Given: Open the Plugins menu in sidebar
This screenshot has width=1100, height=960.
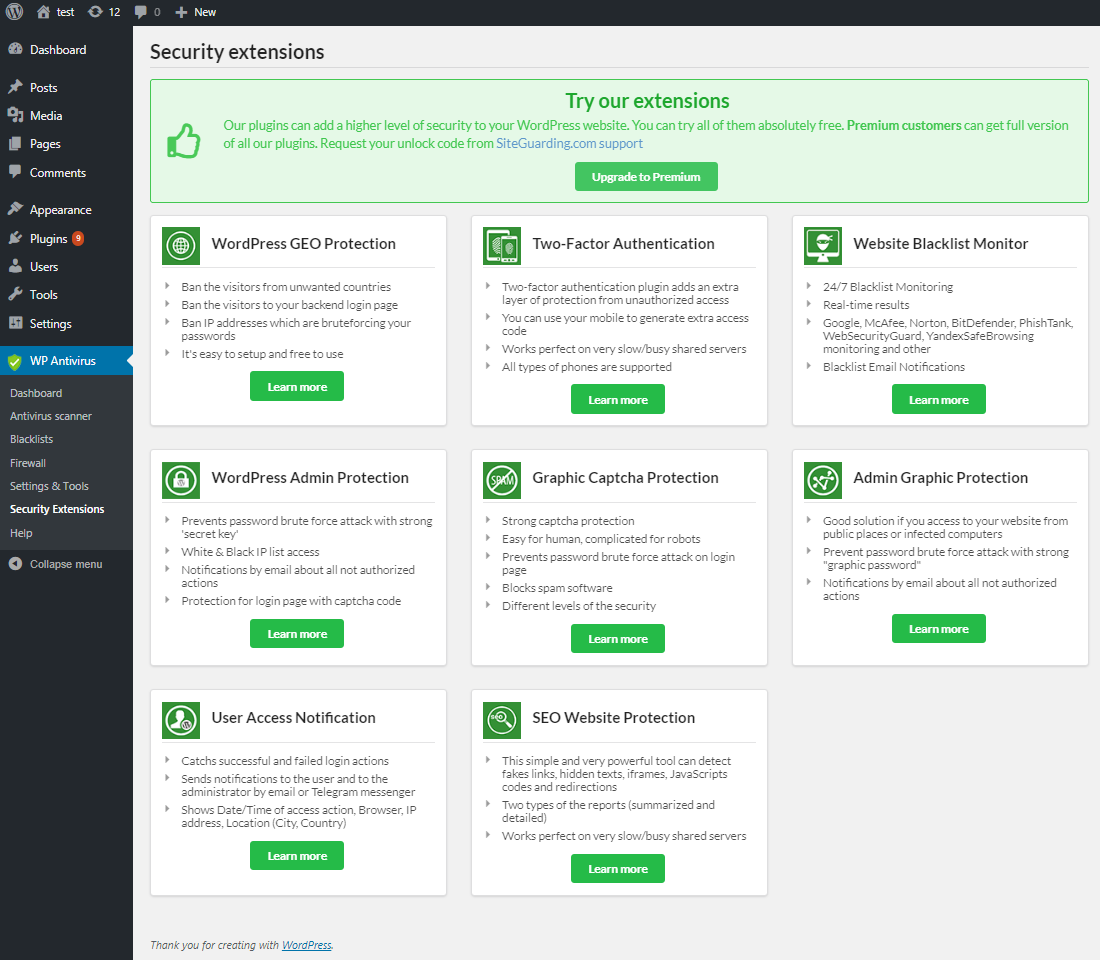Looking at the screenshot, I should tap(48, 239).
